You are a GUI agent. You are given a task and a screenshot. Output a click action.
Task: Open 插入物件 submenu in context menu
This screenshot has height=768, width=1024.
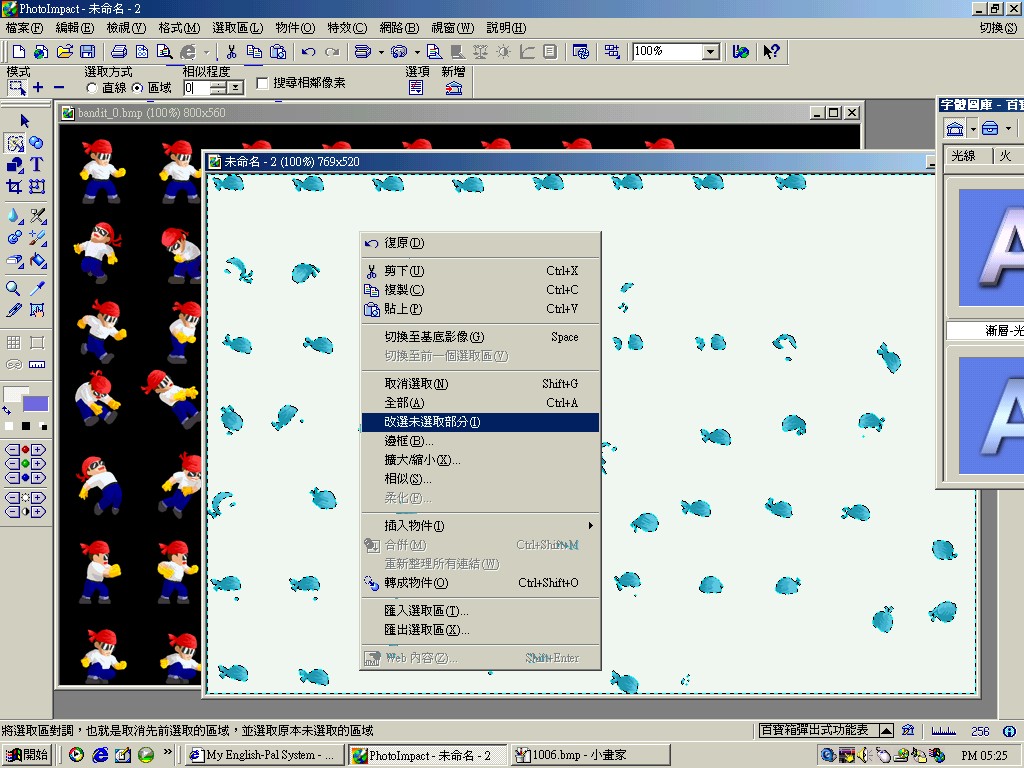tap(481, 526)
